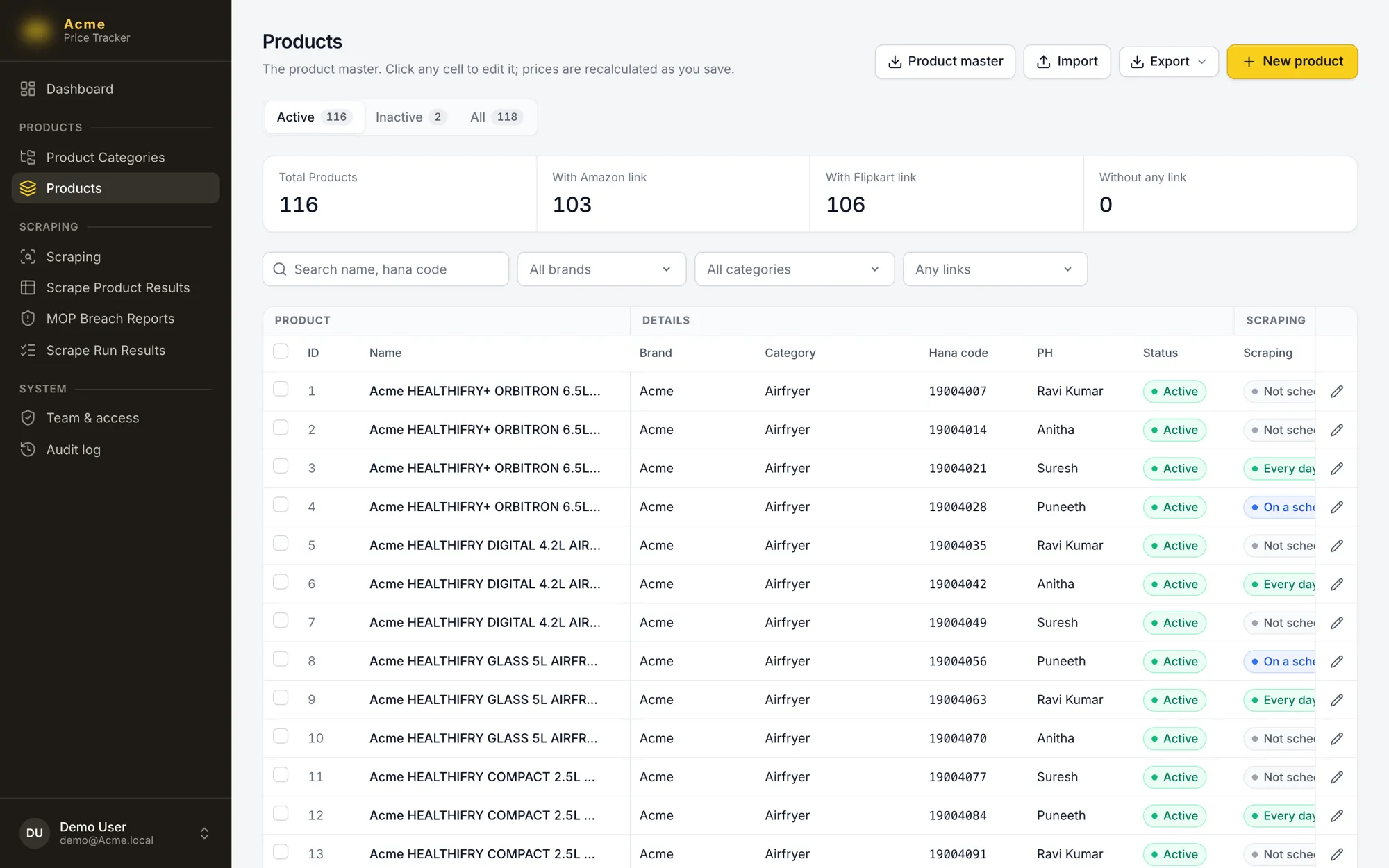Viewport: 1389px width, 868px height.
Task: Open Scrape Product Results in the sidebar
Action: tap(116, 287)
